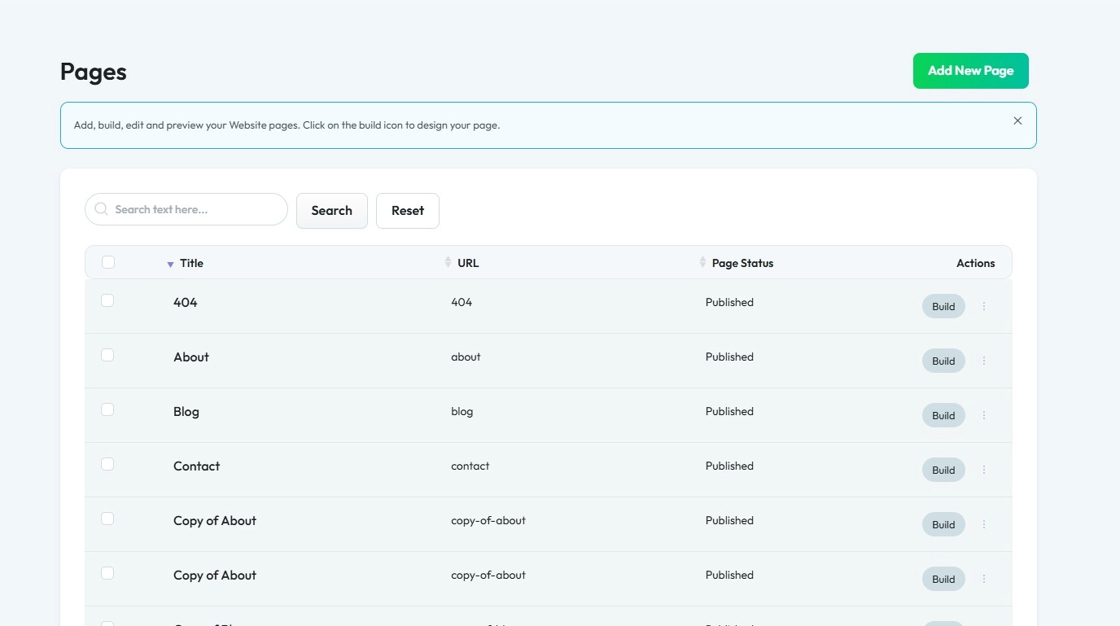The width and height of the screenshot is (1120, 626).
Task: Select the Contact page checkbox
Action: click(108, 464)
